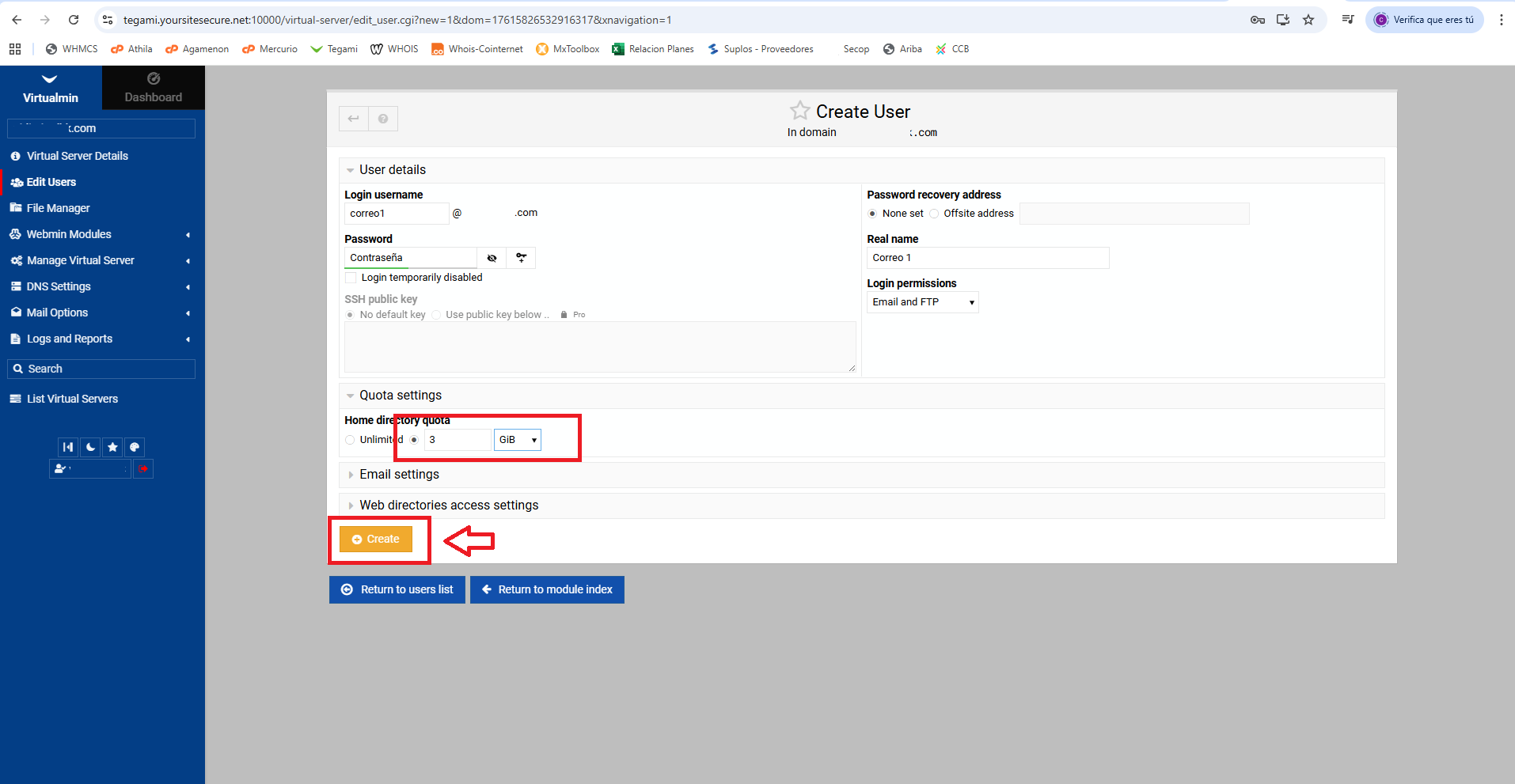Switch to the Dashboard tab
Viewport: 1515px width, 784px height.
(153, 88)
